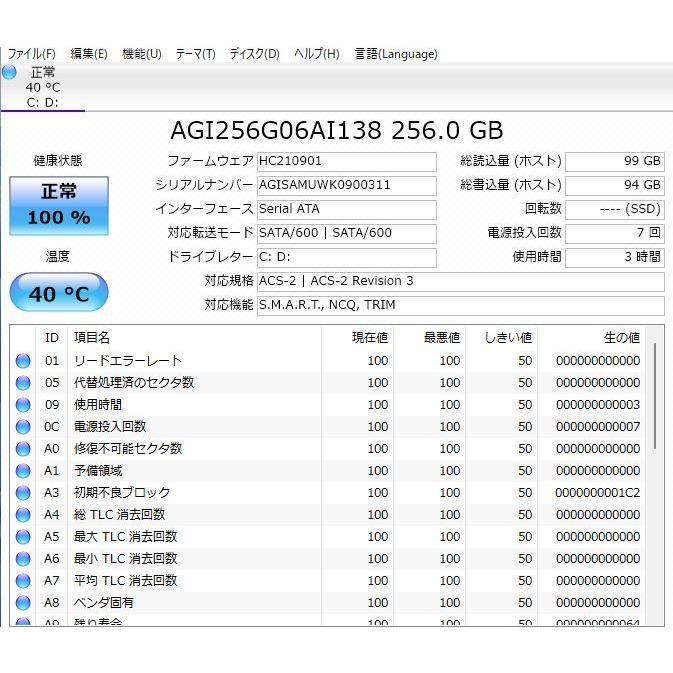673x673 pixels.
Task: Click the firmware field HC210901
Action: pyautogui.click(x=347, y=162)
